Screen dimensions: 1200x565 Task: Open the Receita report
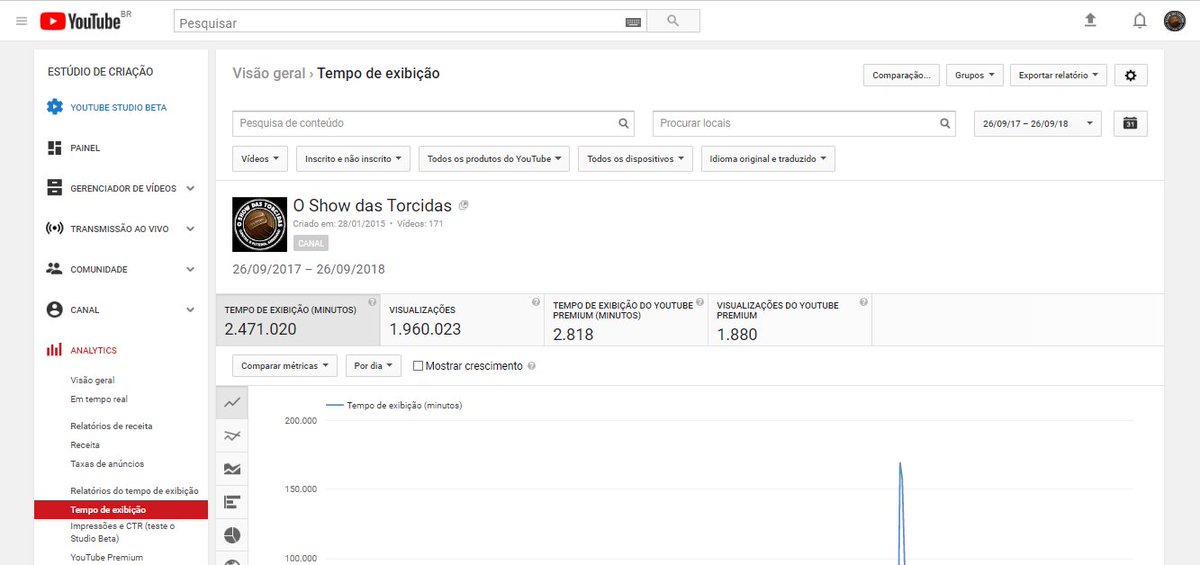pyautogui.click(x=85, y=445)
